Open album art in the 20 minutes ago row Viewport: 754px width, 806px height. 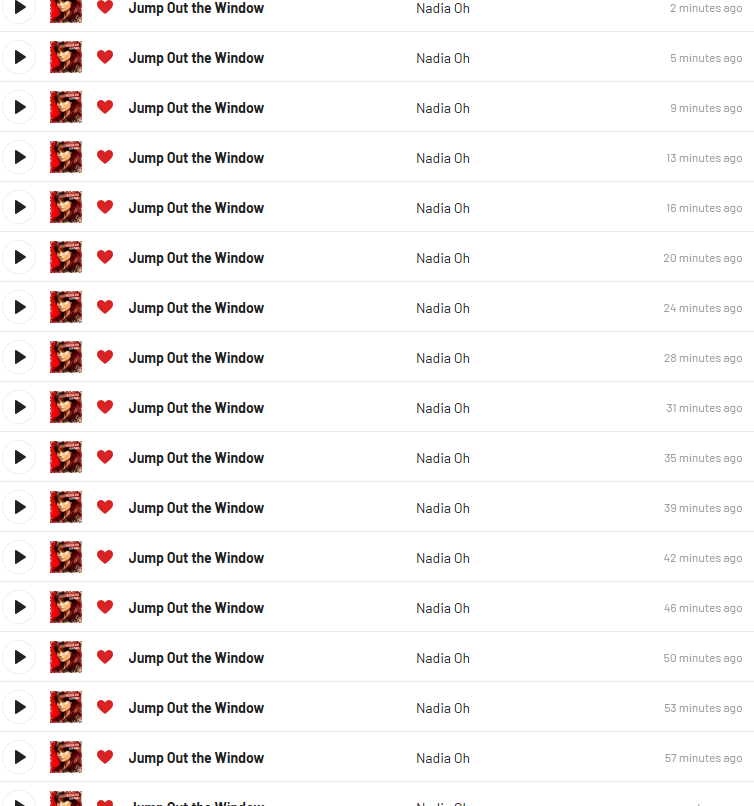coord(66,257)
